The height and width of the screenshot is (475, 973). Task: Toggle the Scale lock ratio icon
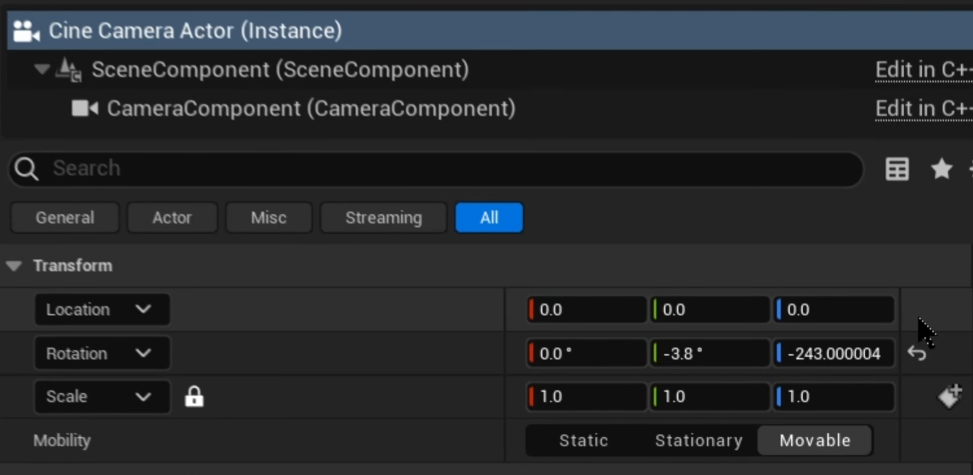click(194, 397)
